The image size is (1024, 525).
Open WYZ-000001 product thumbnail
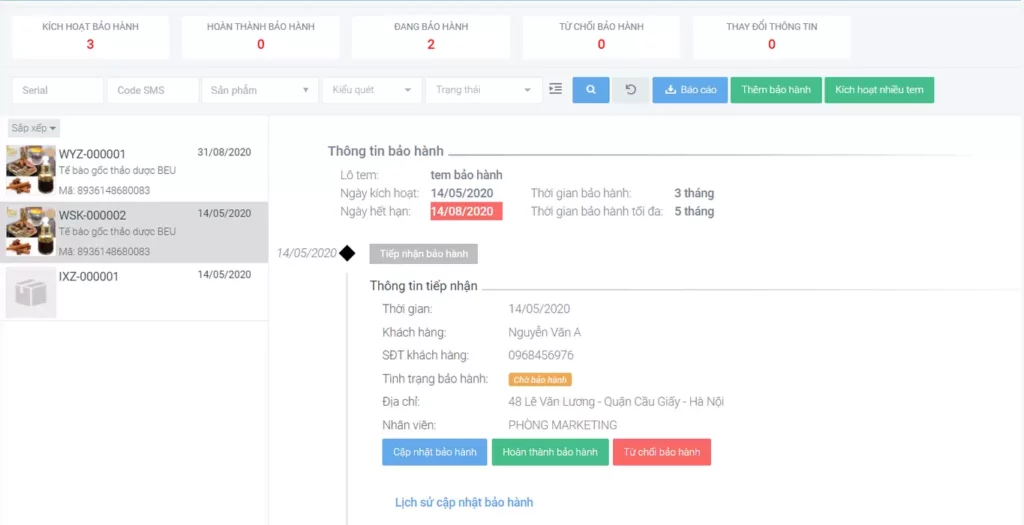point(31,171)
